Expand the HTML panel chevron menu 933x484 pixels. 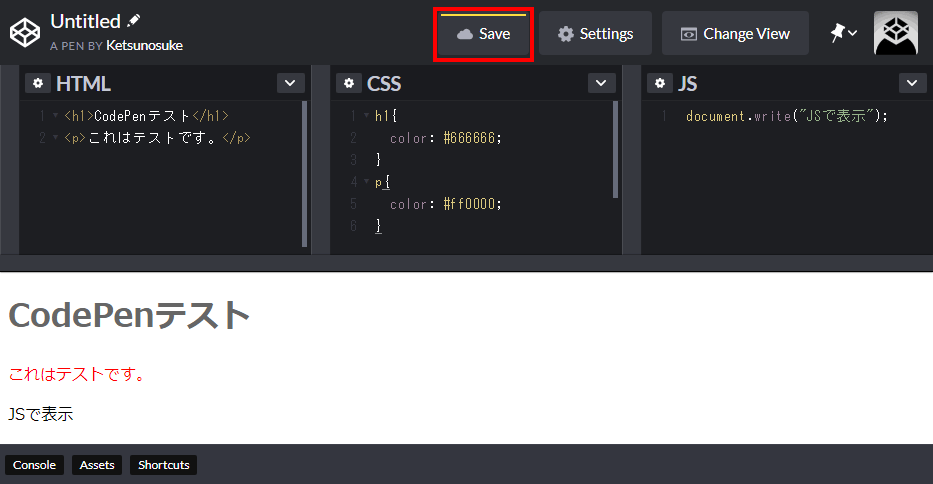click(290, 83)
